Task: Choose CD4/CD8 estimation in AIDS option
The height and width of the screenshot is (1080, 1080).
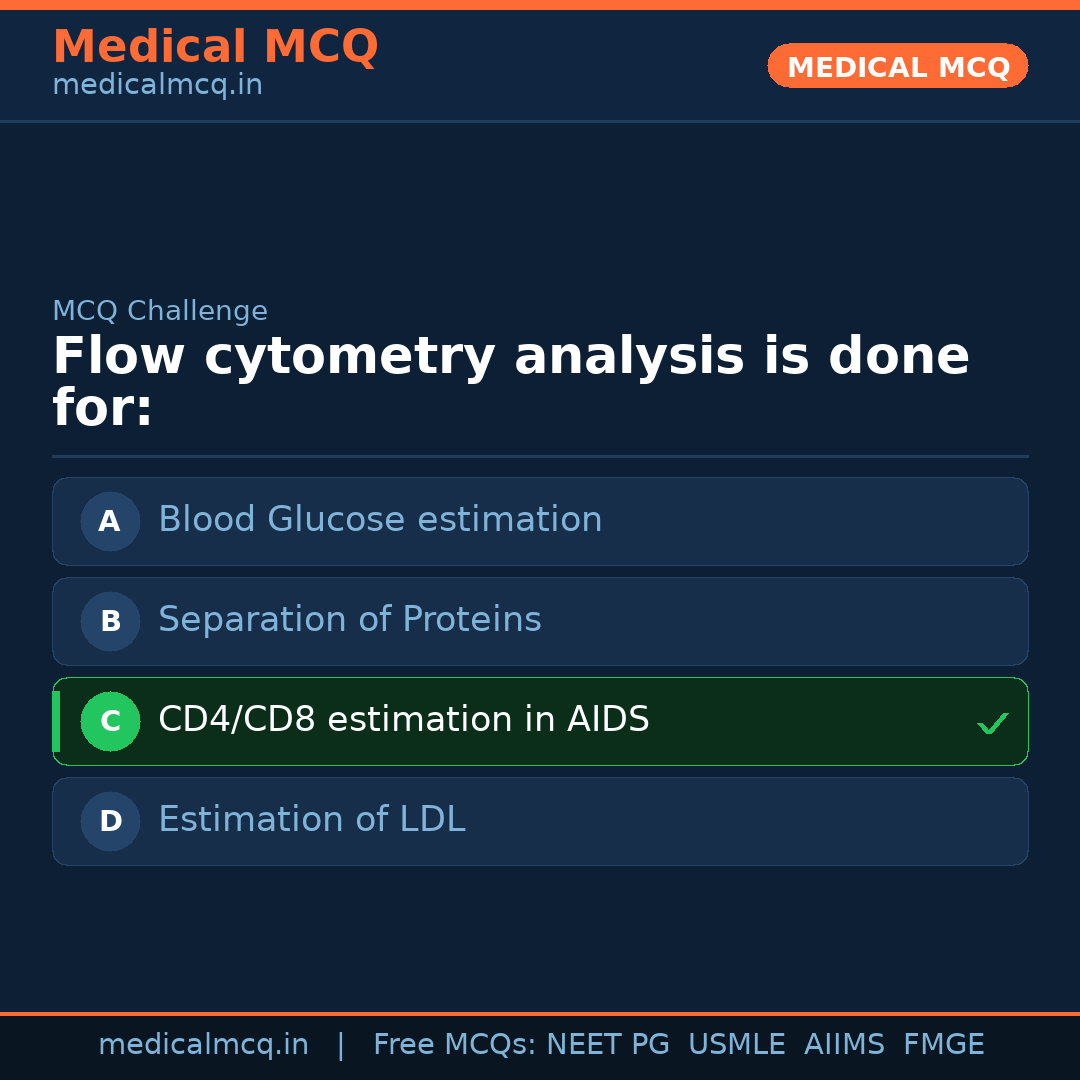Action: pyautogui.click(x=404, y=720)
